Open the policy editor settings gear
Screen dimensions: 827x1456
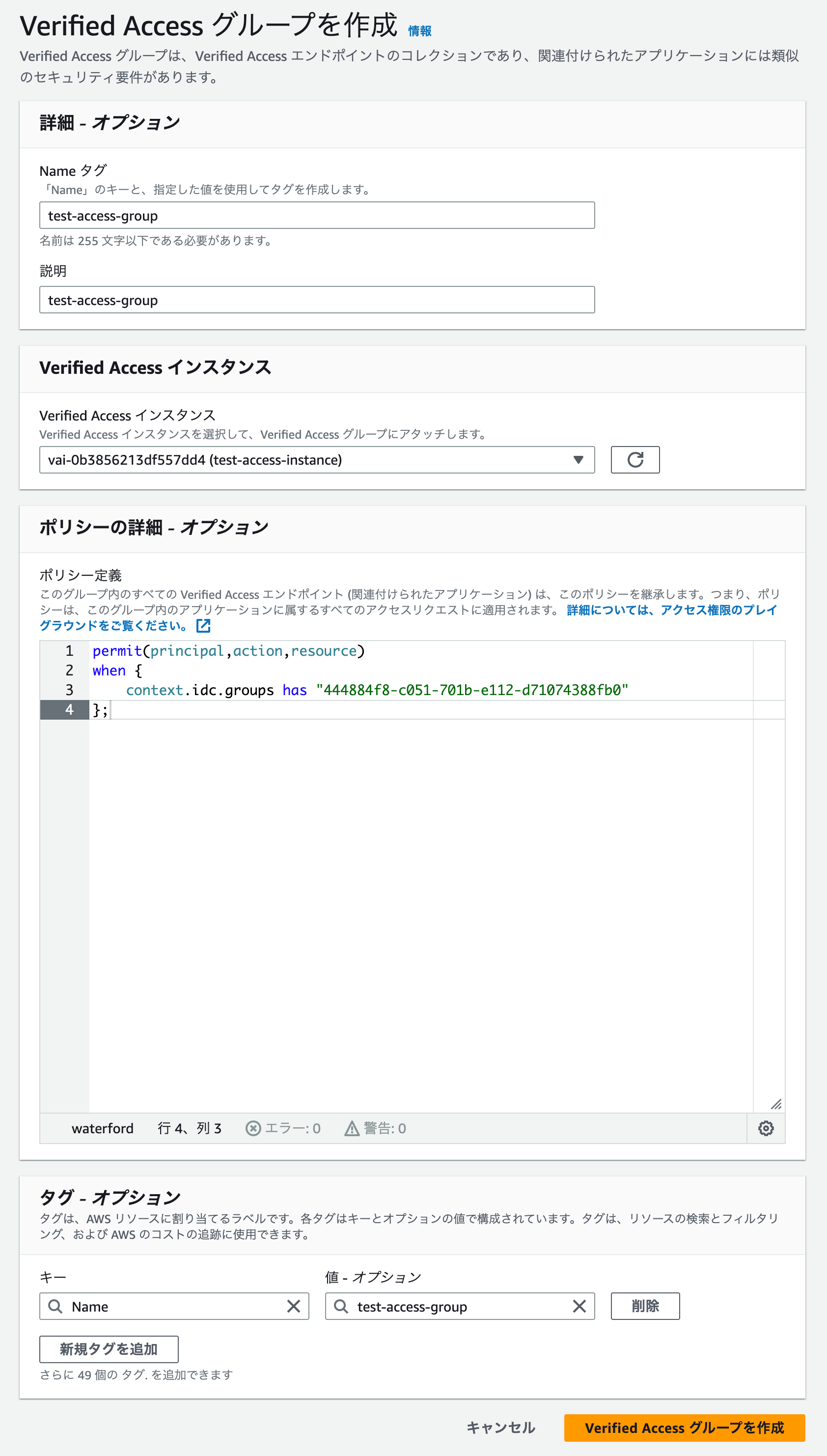tap(766, 1128)
